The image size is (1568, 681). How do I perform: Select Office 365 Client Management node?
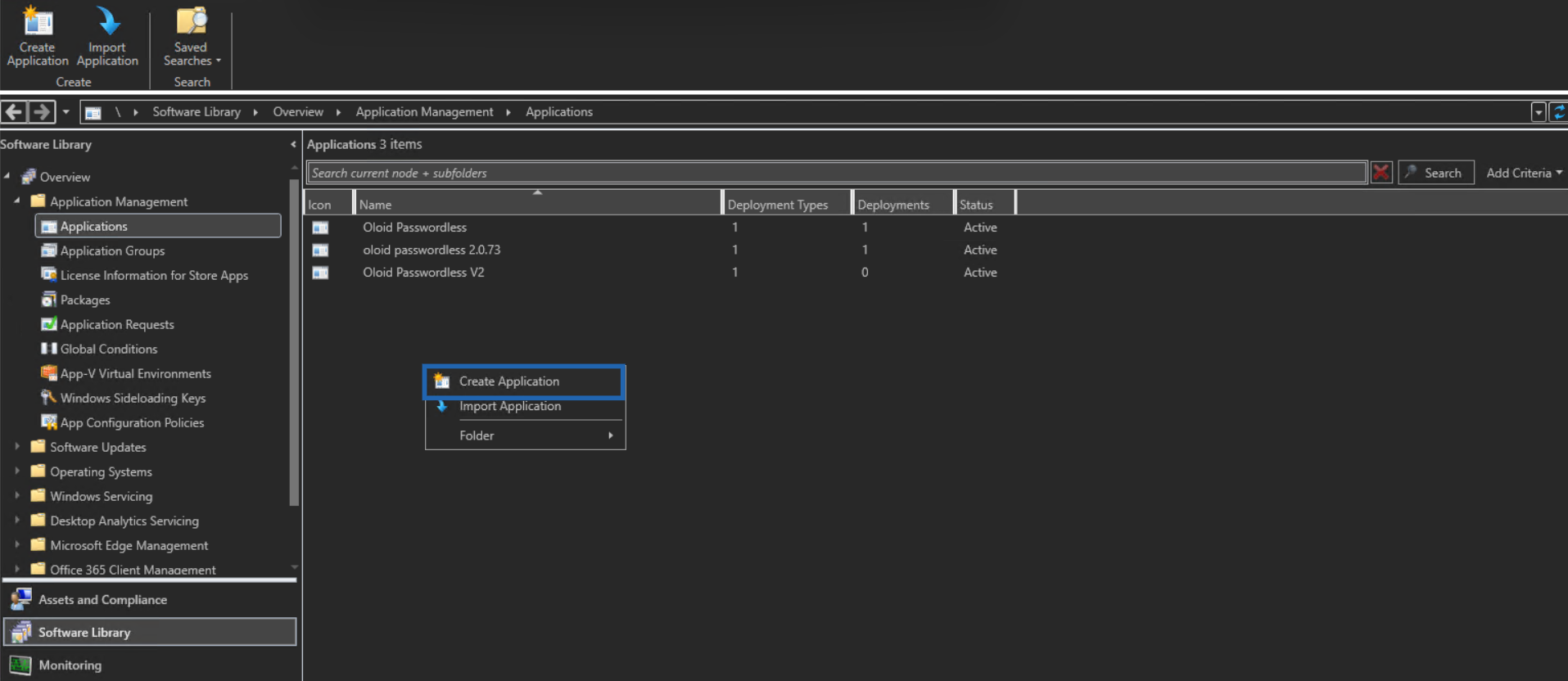click(x=133, y=570)
